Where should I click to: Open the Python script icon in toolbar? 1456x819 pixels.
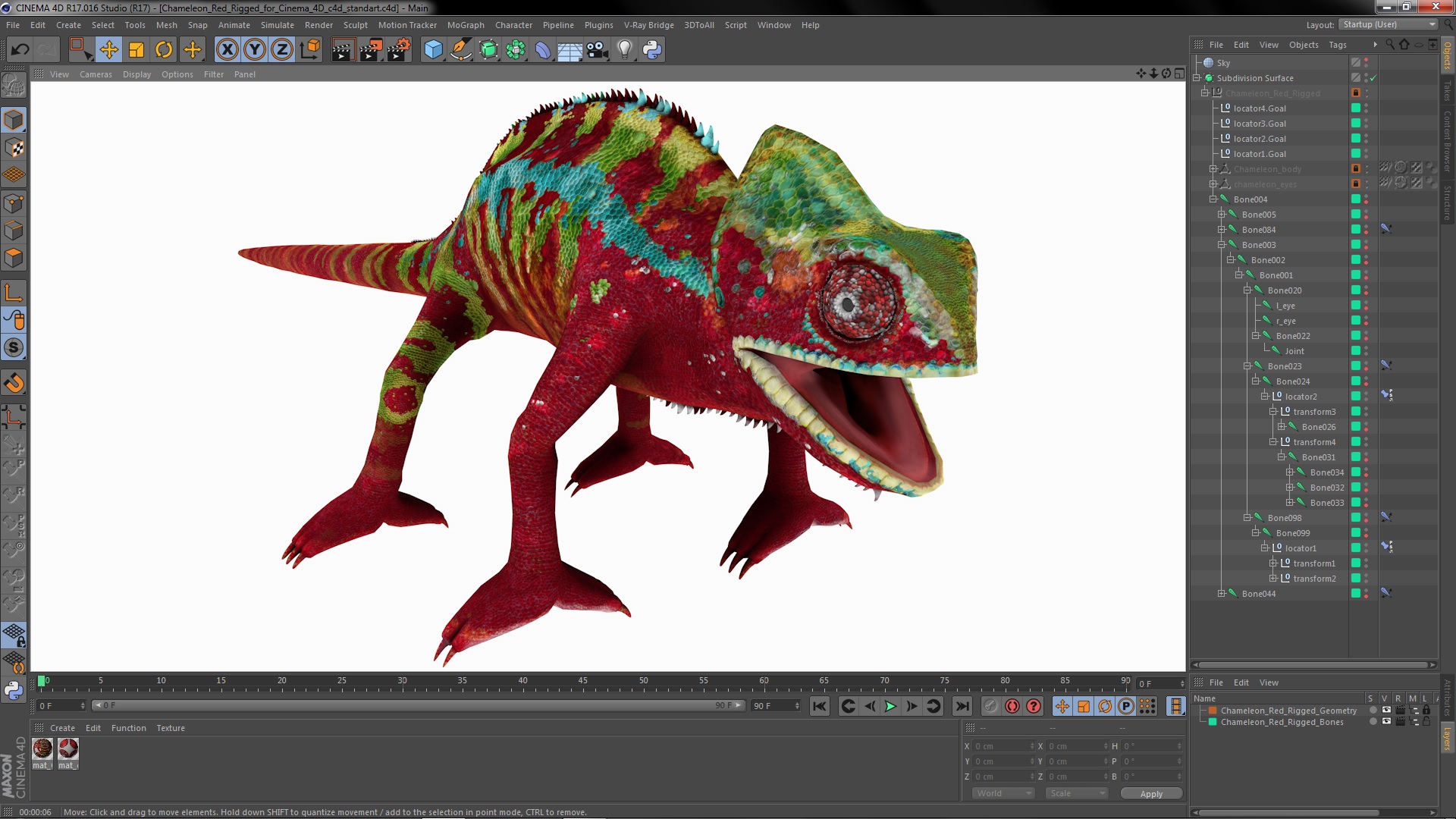click(x=652, y=50)
